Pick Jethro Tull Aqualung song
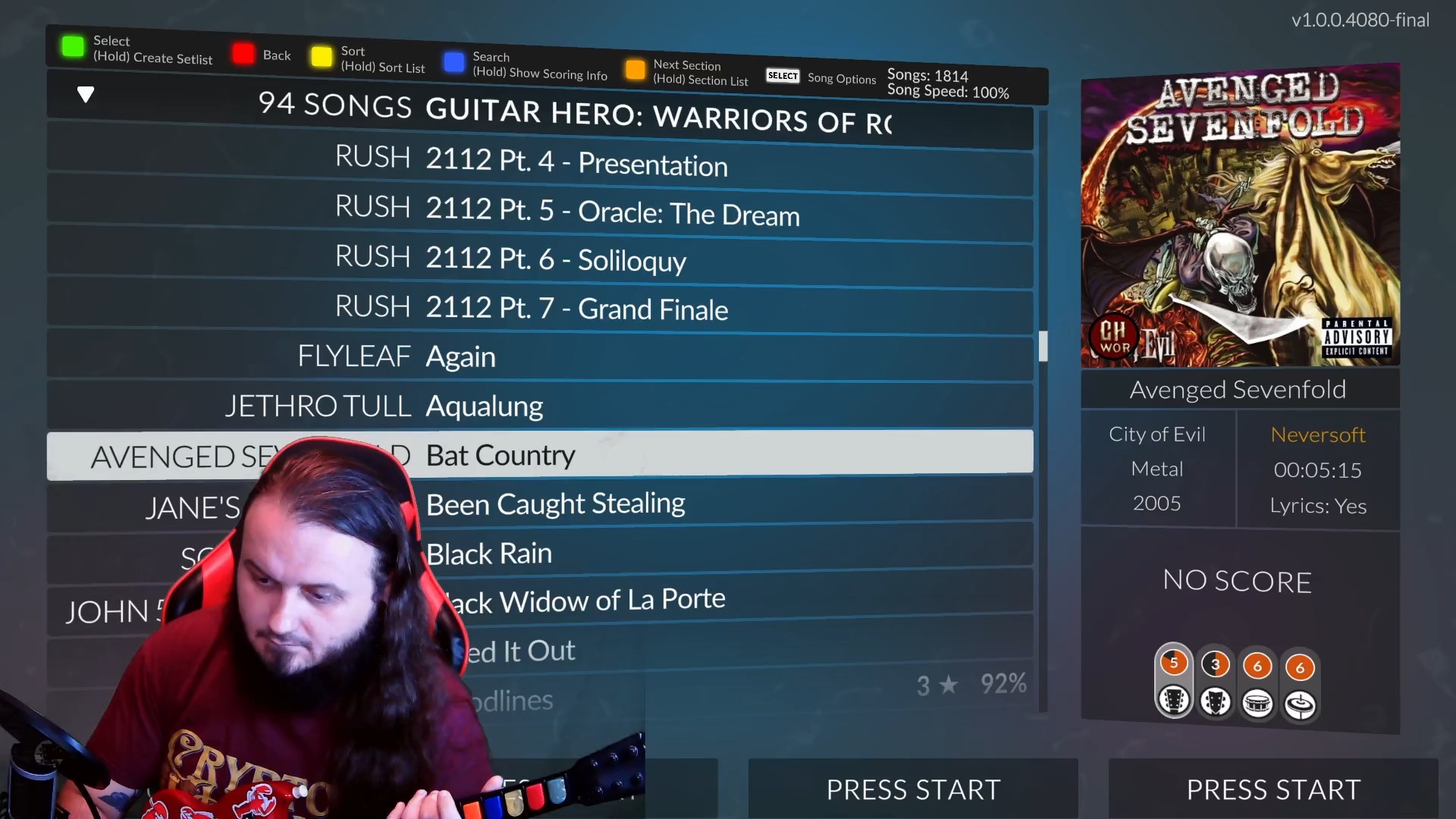1456x819 pixels. [x=540, y=406]
